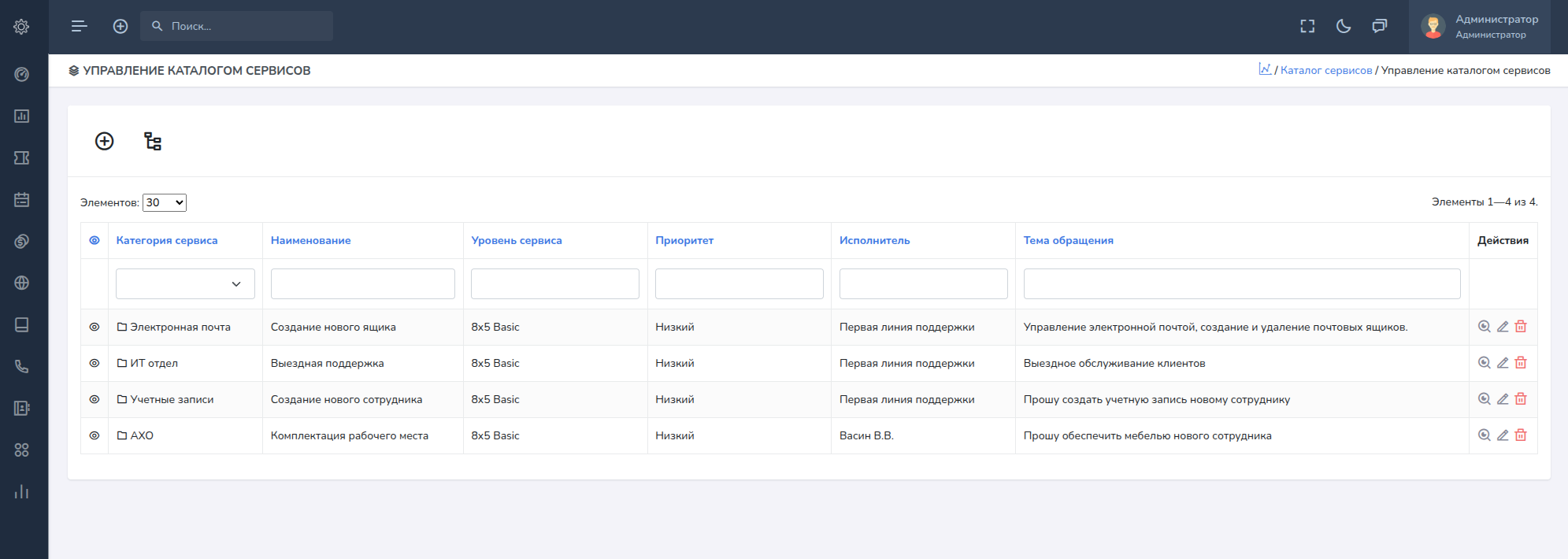Open the chat messages icon in the header
1568x559 pixels.
1380,26
